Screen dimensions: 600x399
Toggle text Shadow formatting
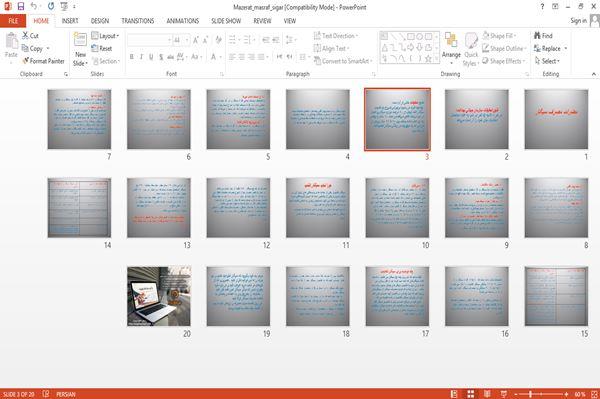(x=161, y=57)
